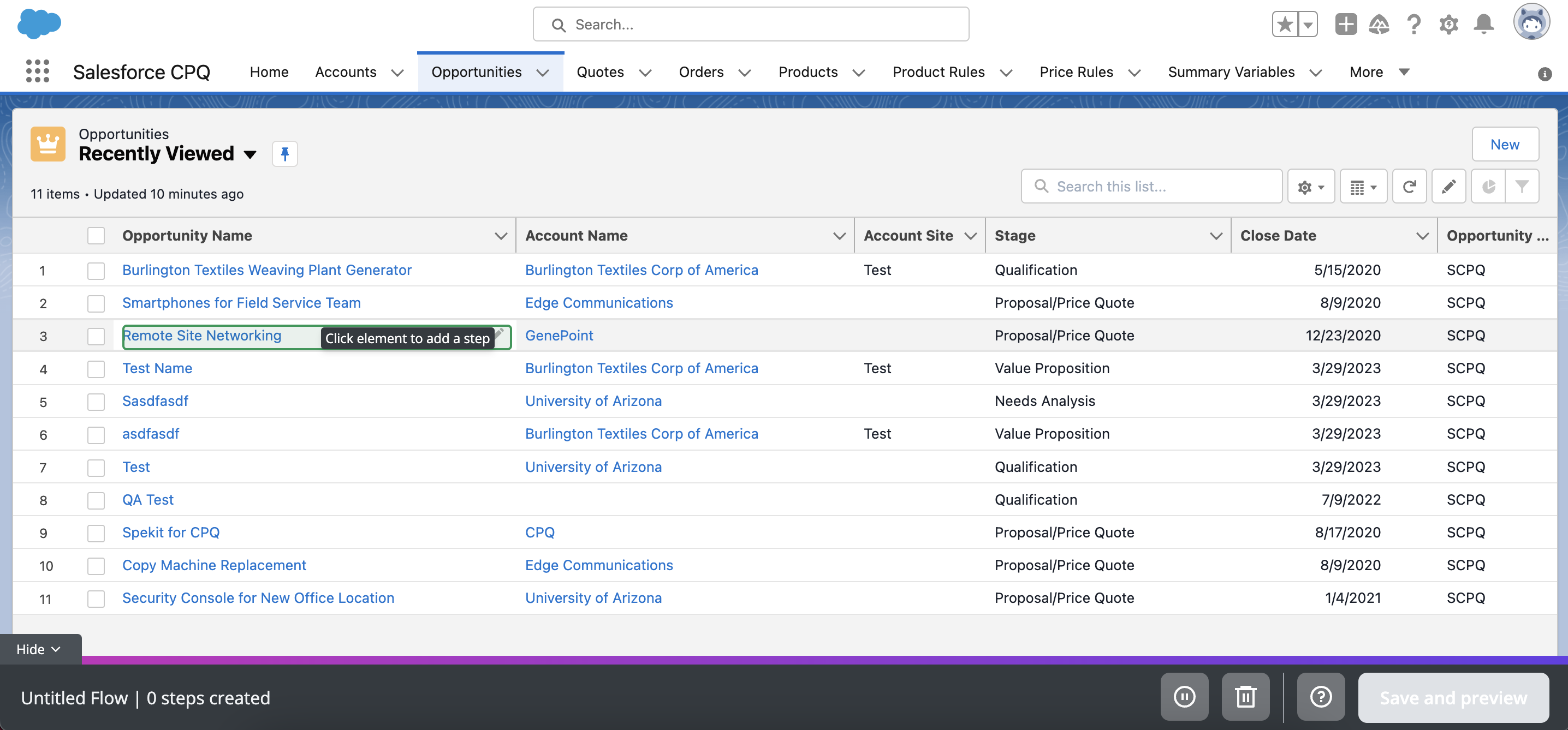Pin the Recently Viewed list view

(x=284, y=153)
